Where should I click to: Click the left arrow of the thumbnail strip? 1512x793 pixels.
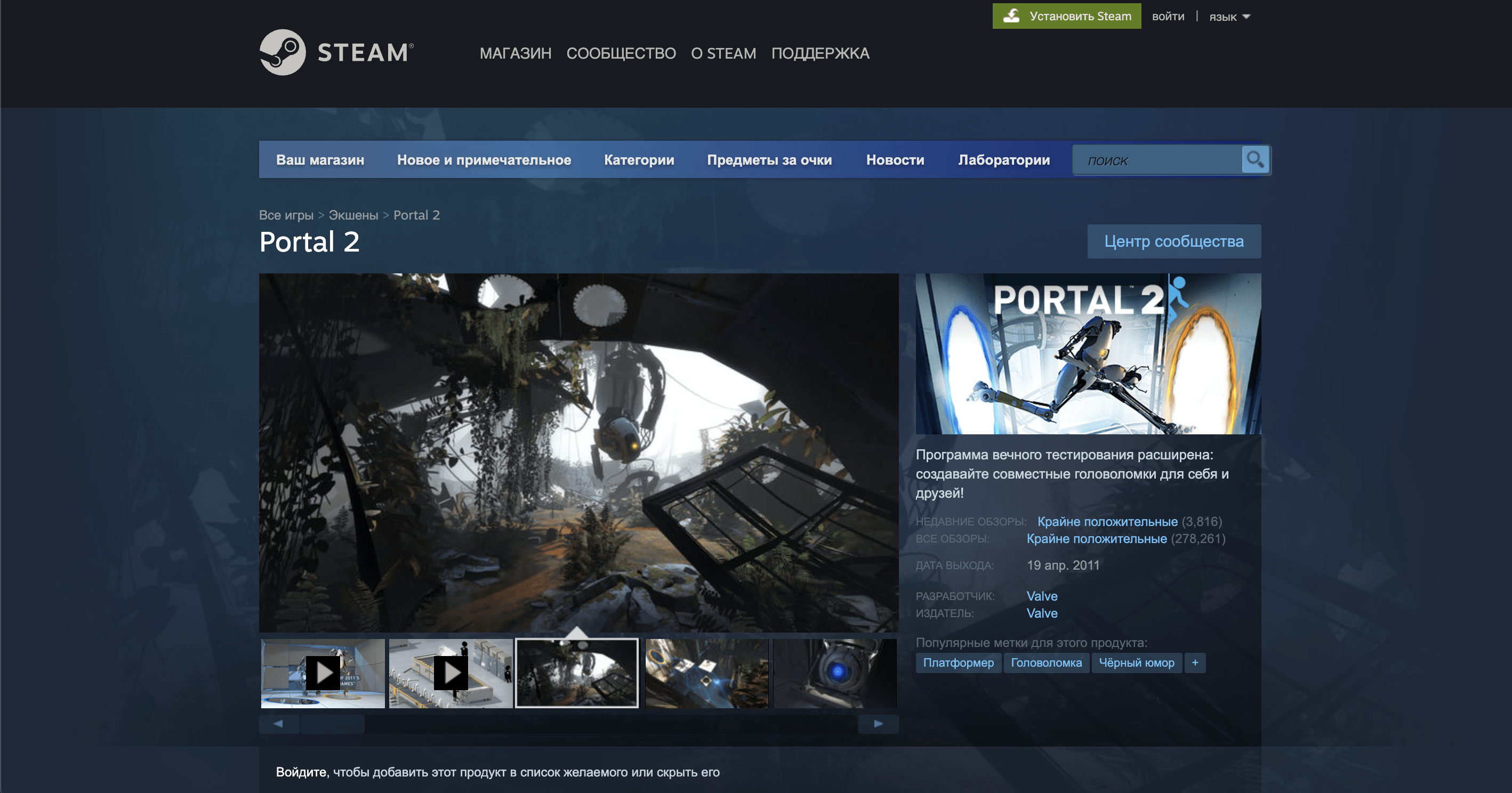point(279,724)
